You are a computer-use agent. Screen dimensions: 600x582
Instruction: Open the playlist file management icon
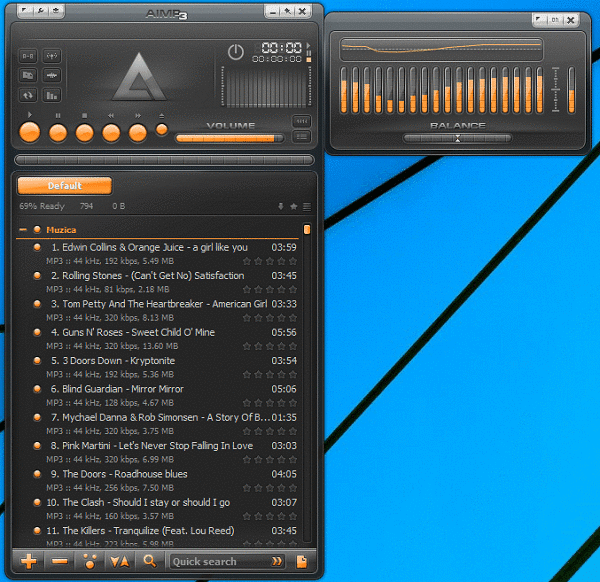click(x=302, y=561)
